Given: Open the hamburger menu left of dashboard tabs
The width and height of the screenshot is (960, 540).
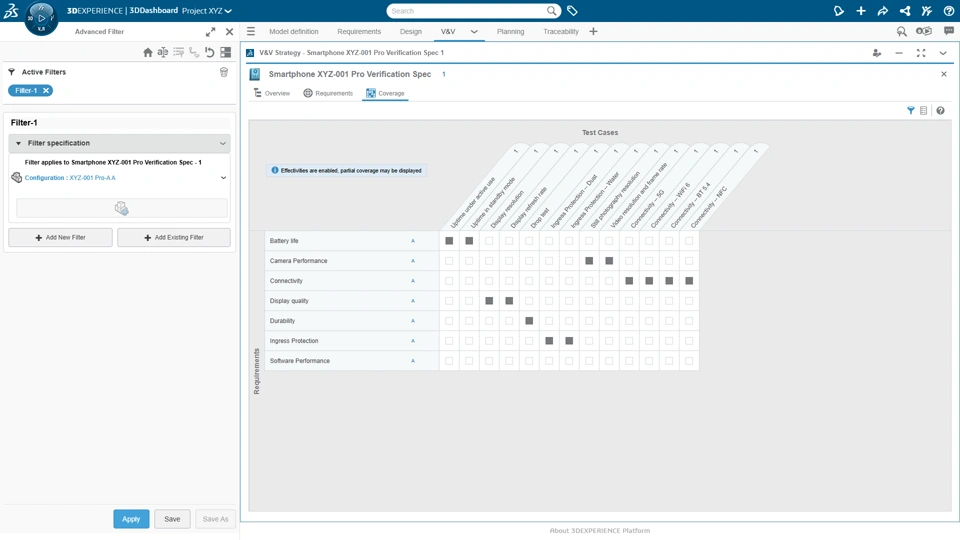Looking at the screenshot, I should point(251,31).
